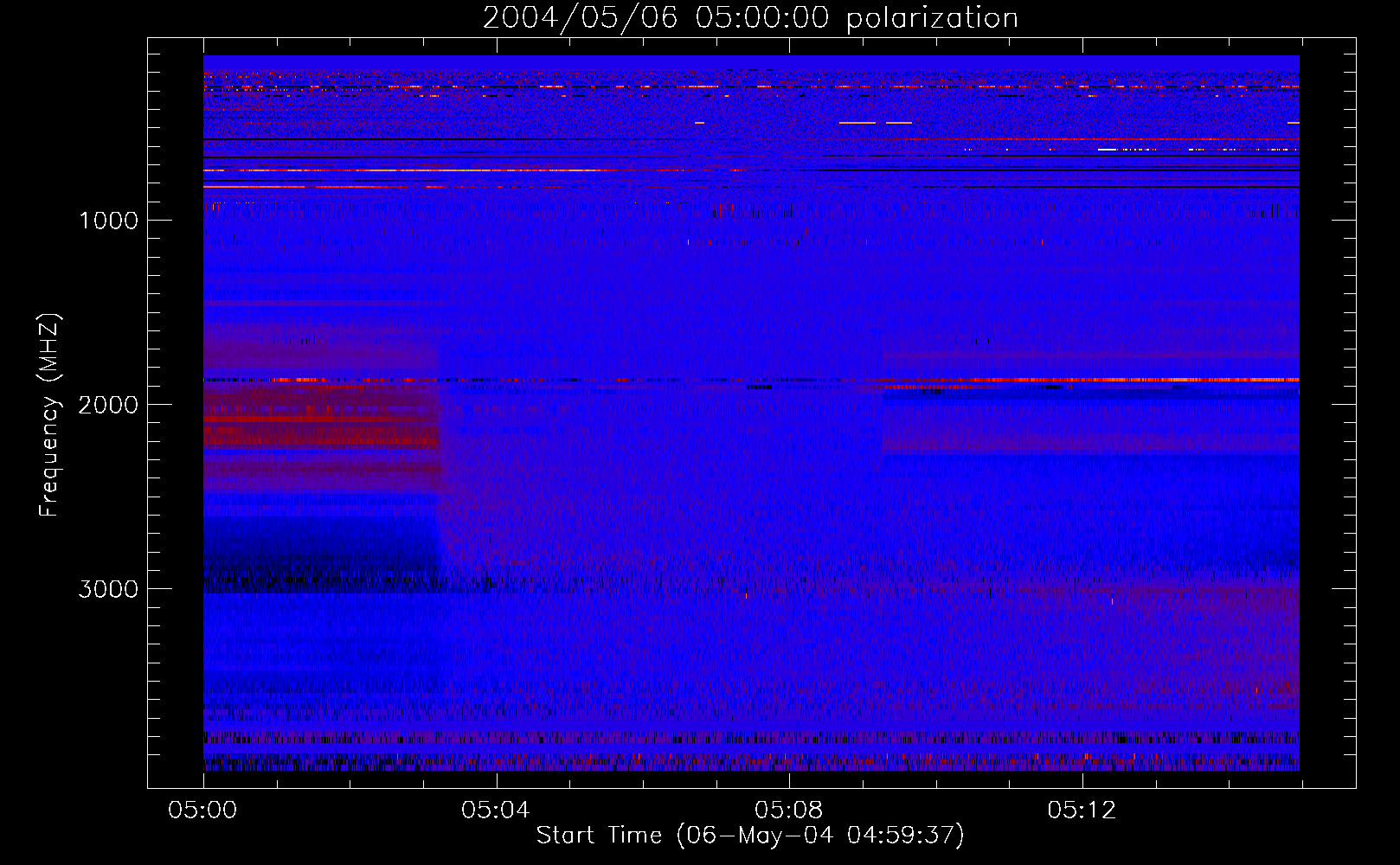Click the 'Start Time (06-May-04 04:59:37)' label
Screen dimensions: 1400x865
point(750,836)
